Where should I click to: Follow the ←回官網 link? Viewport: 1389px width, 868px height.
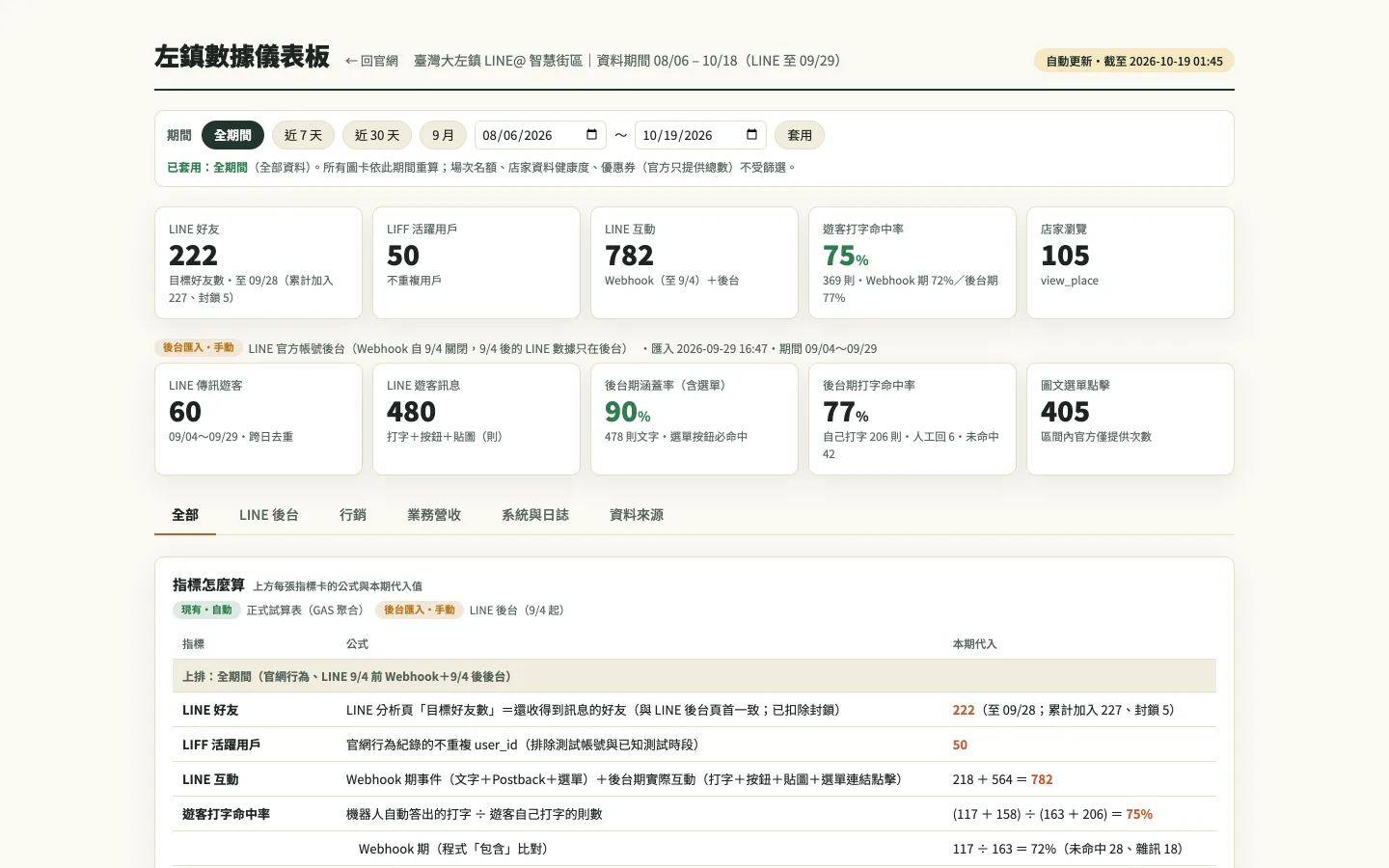click(371, 61)
